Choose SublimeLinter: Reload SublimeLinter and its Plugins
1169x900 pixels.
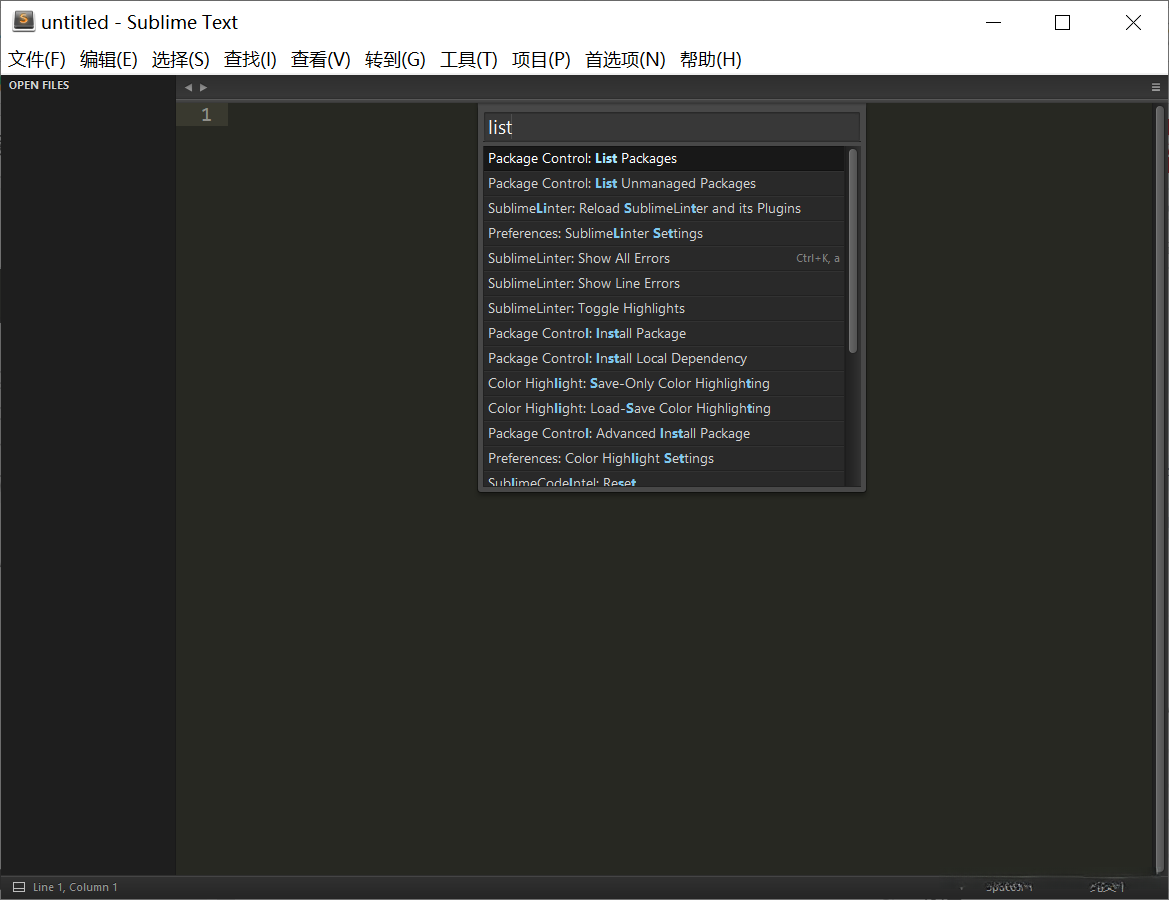click(664, 208)
